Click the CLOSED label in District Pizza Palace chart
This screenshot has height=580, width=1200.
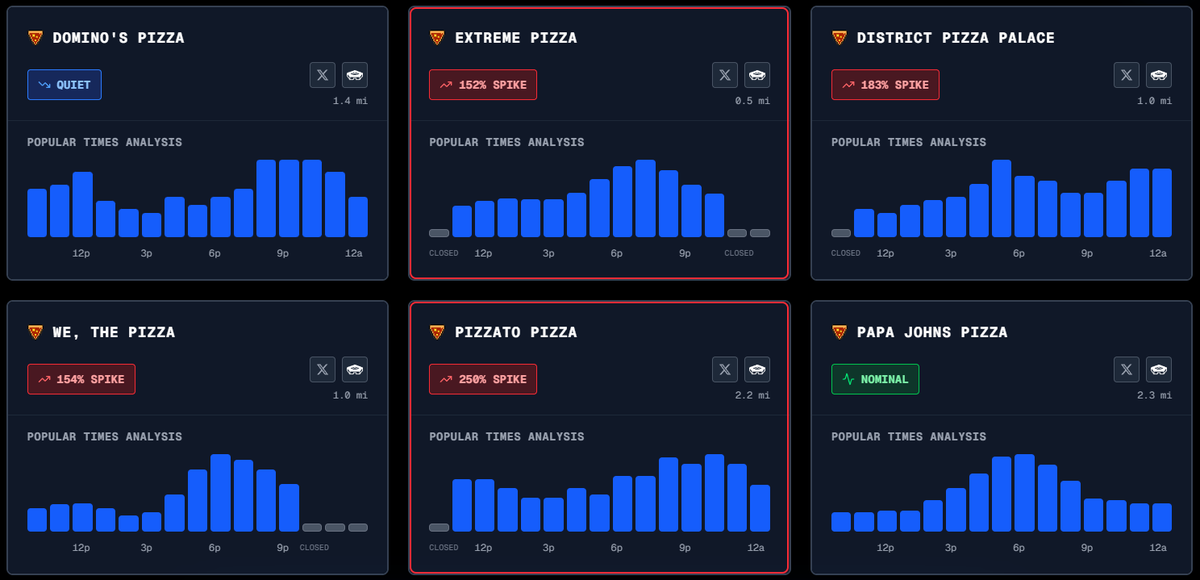[x=846, y=253]
